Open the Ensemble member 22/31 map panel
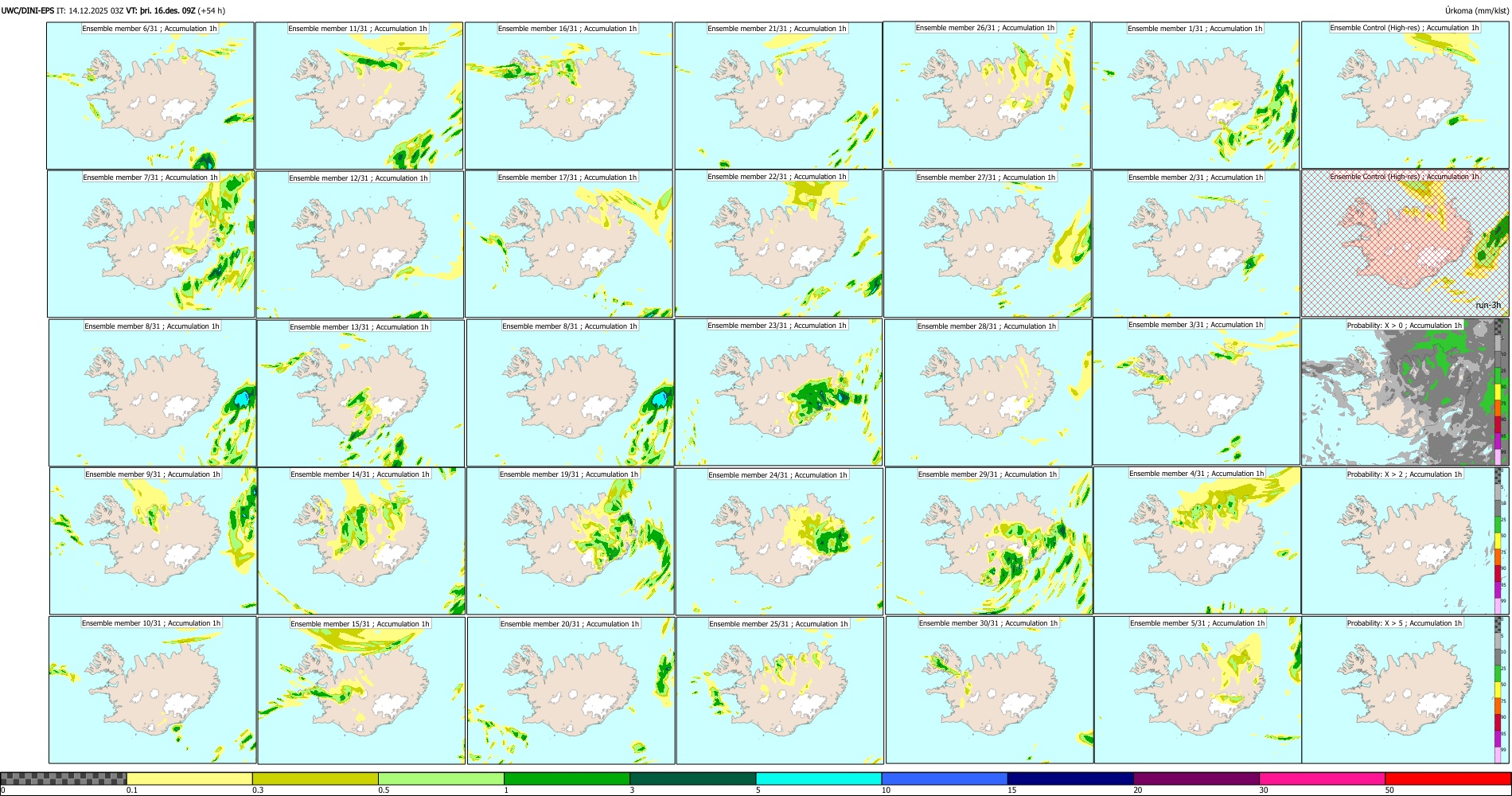Image resolution: width=1512 pixels, height=796 pixels. pyautogui.click(x=778, y=244)
